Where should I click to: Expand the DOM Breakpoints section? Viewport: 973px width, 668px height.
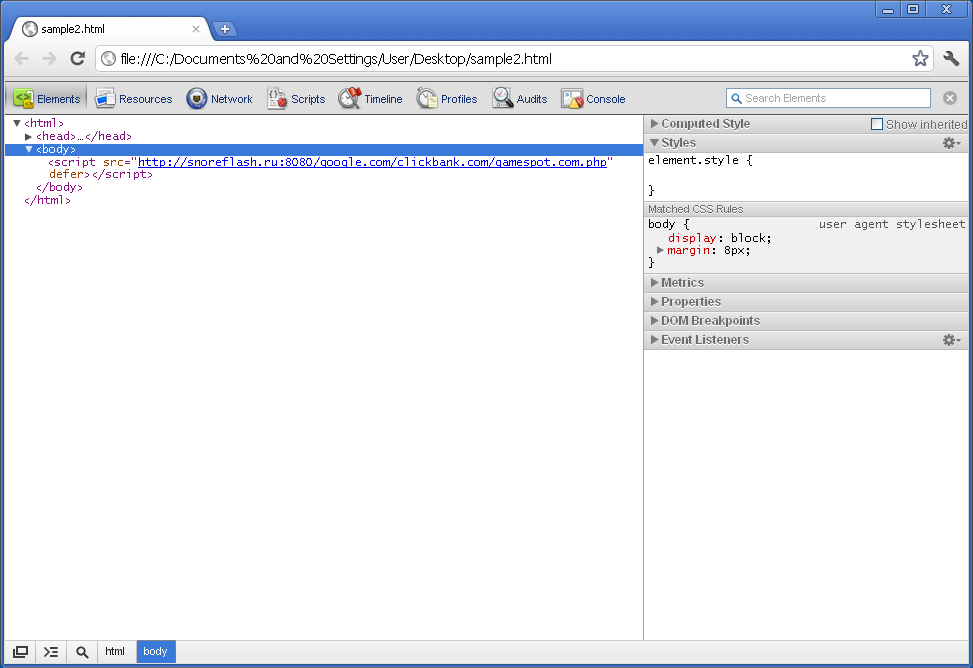tap(655, 321)
